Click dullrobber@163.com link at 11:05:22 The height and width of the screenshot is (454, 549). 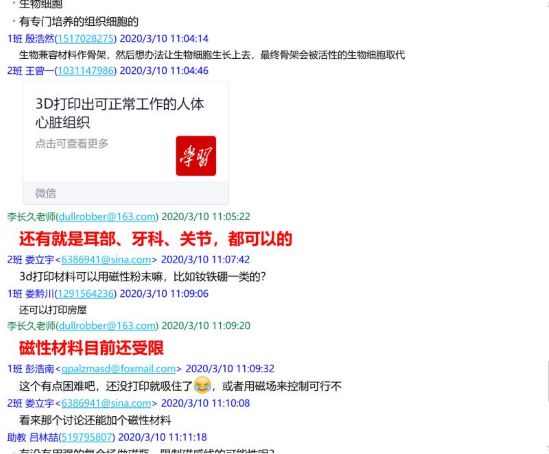107,216
